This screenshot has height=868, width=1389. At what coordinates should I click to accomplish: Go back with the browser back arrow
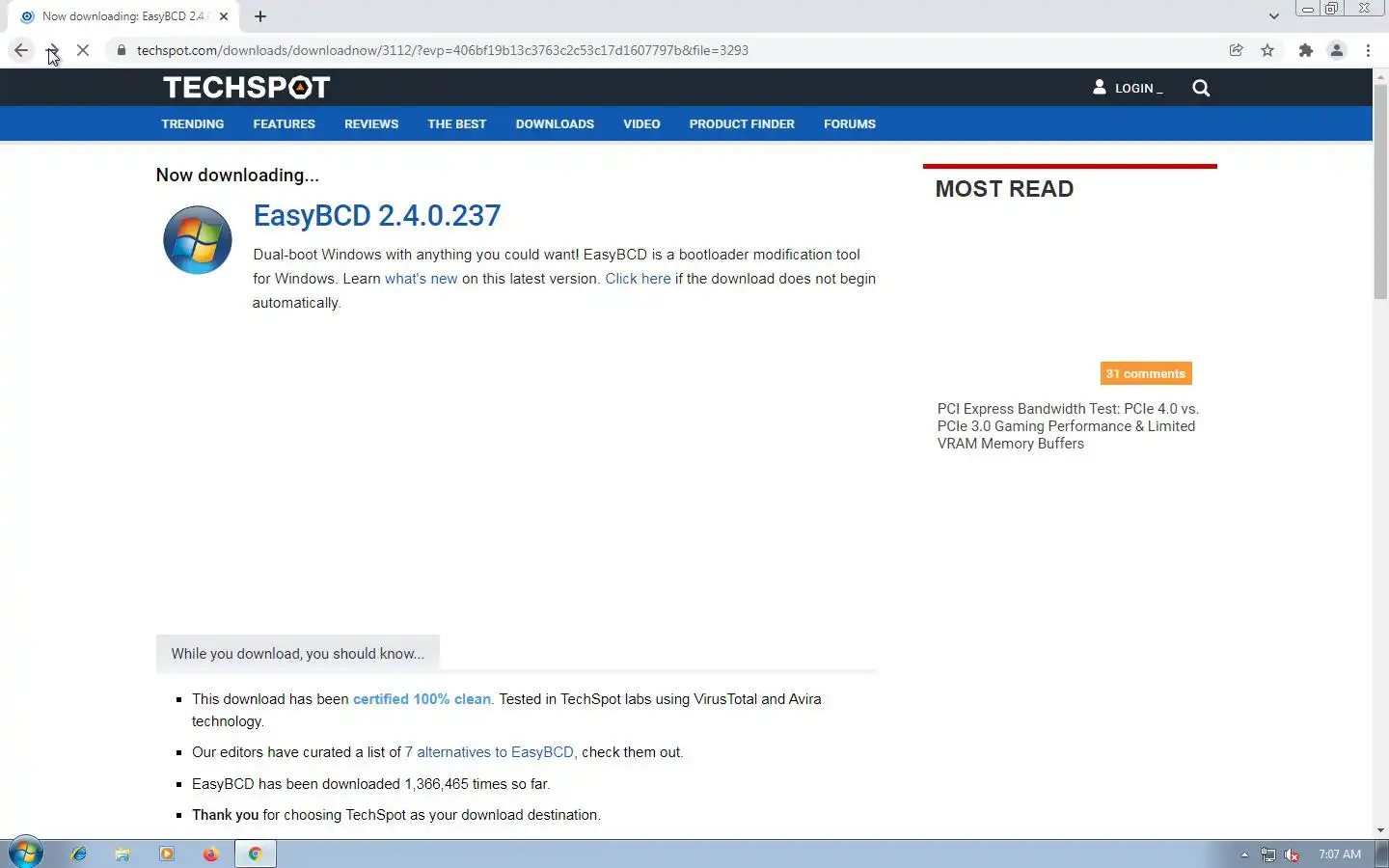pos(21,50)
